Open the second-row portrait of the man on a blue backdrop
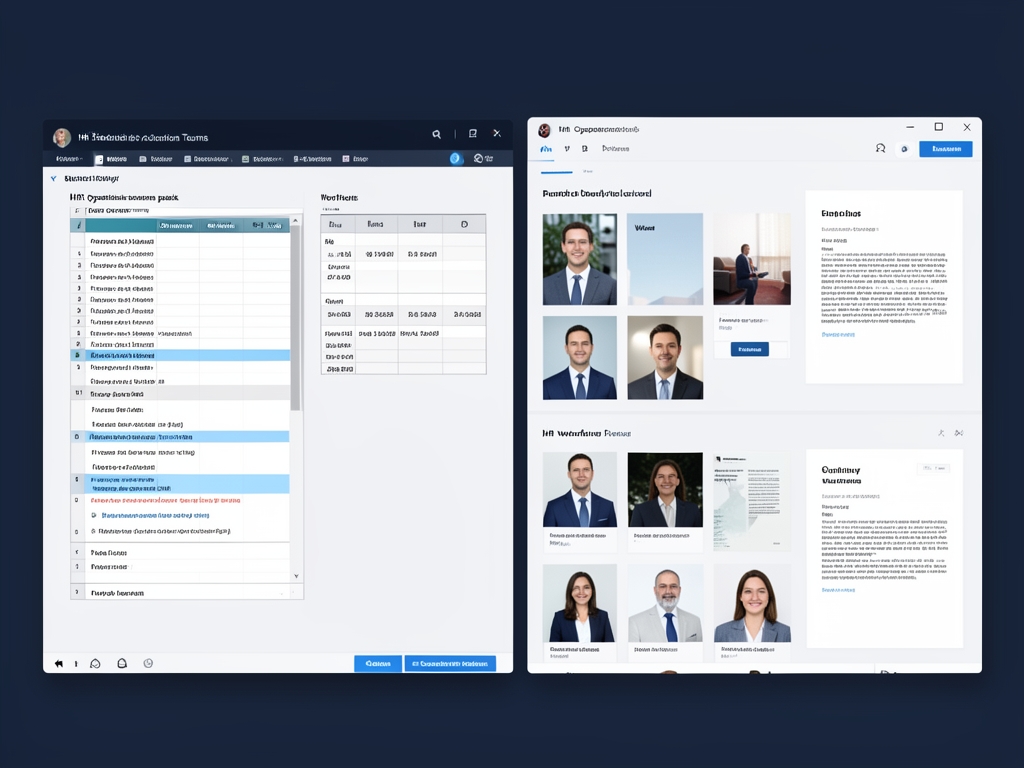Image resolution: width=1024 pixels, height=768 pixels. click(x=579, y=358)
